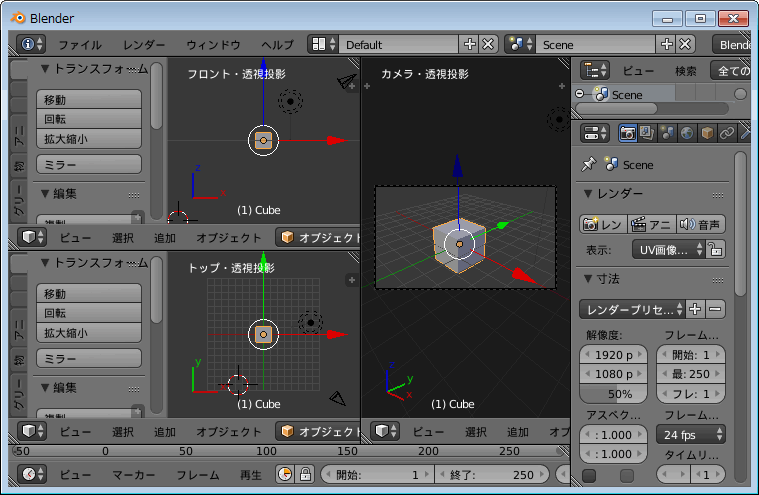Viewport: 759px width, 495px height.
Task: Collapse the レンダー panel in Properties
Action: [588, 194]
